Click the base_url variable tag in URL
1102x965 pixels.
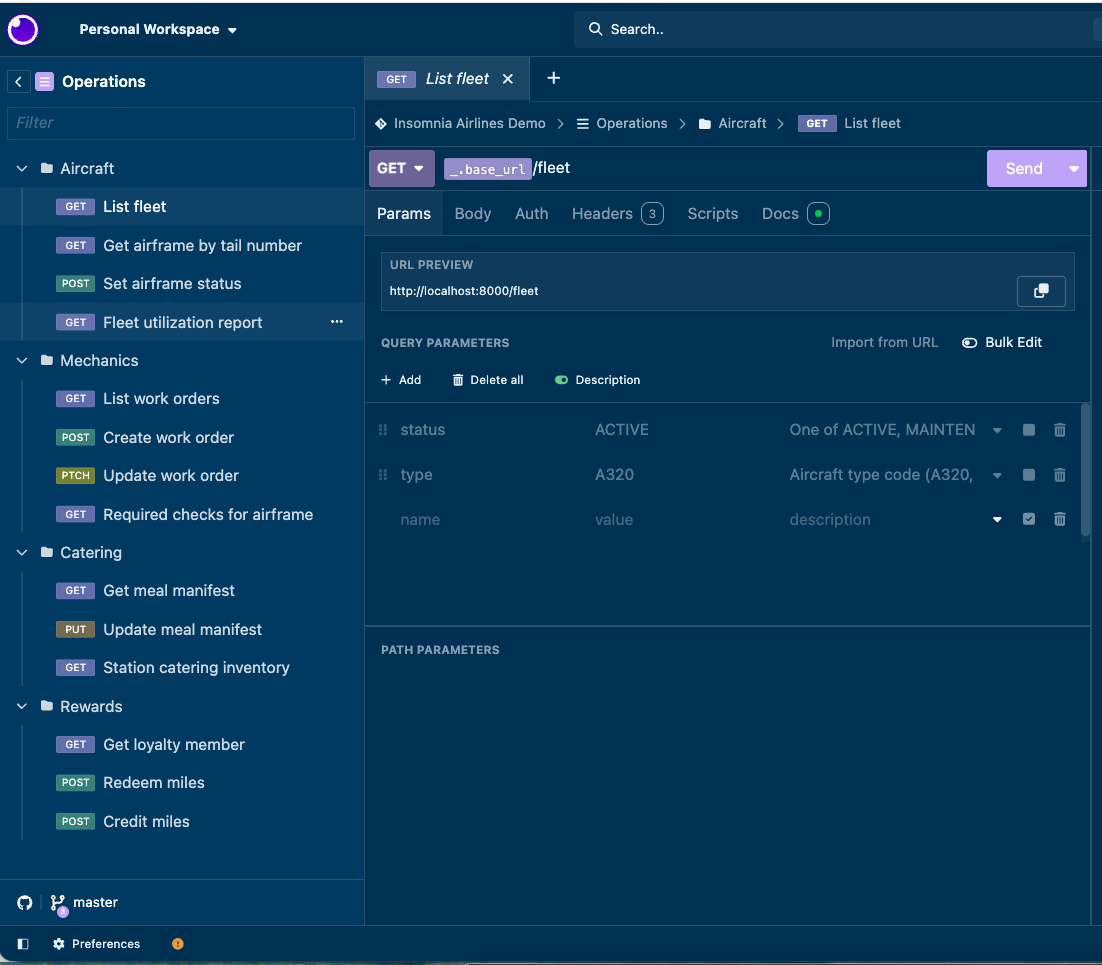pyautogui.click(x=488, y=169)
